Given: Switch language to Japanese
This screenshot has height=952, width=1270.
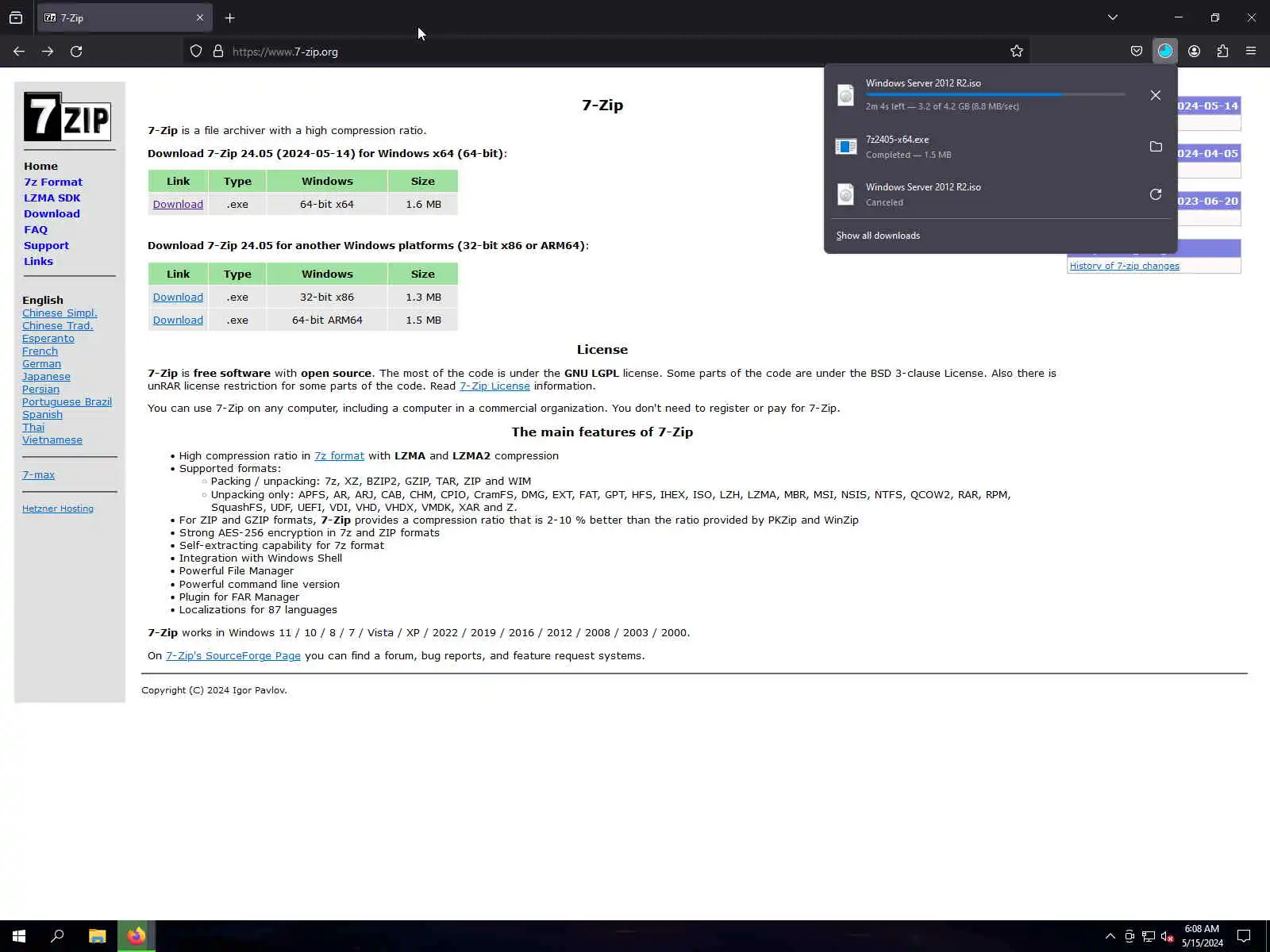Looking at the screenshot, I should click(46, 376).
